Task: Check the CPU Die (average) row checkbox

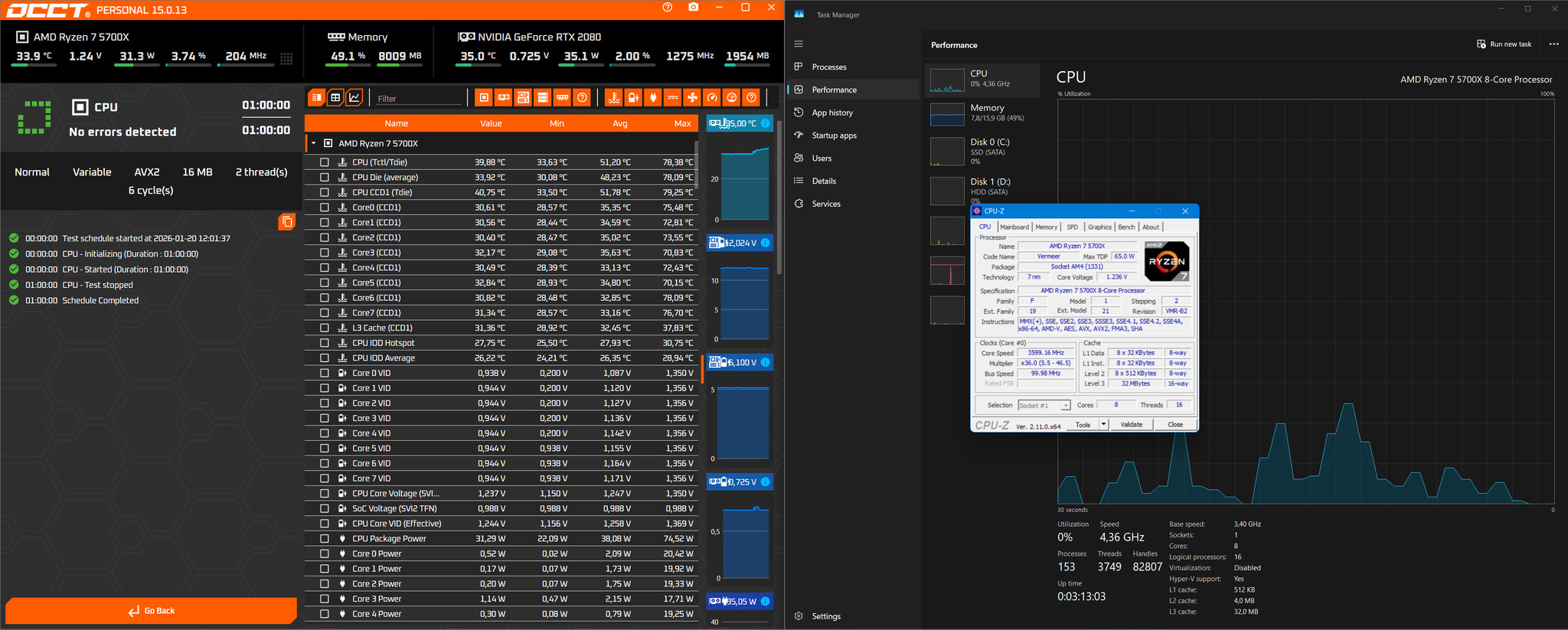Action: coord(325,178)
